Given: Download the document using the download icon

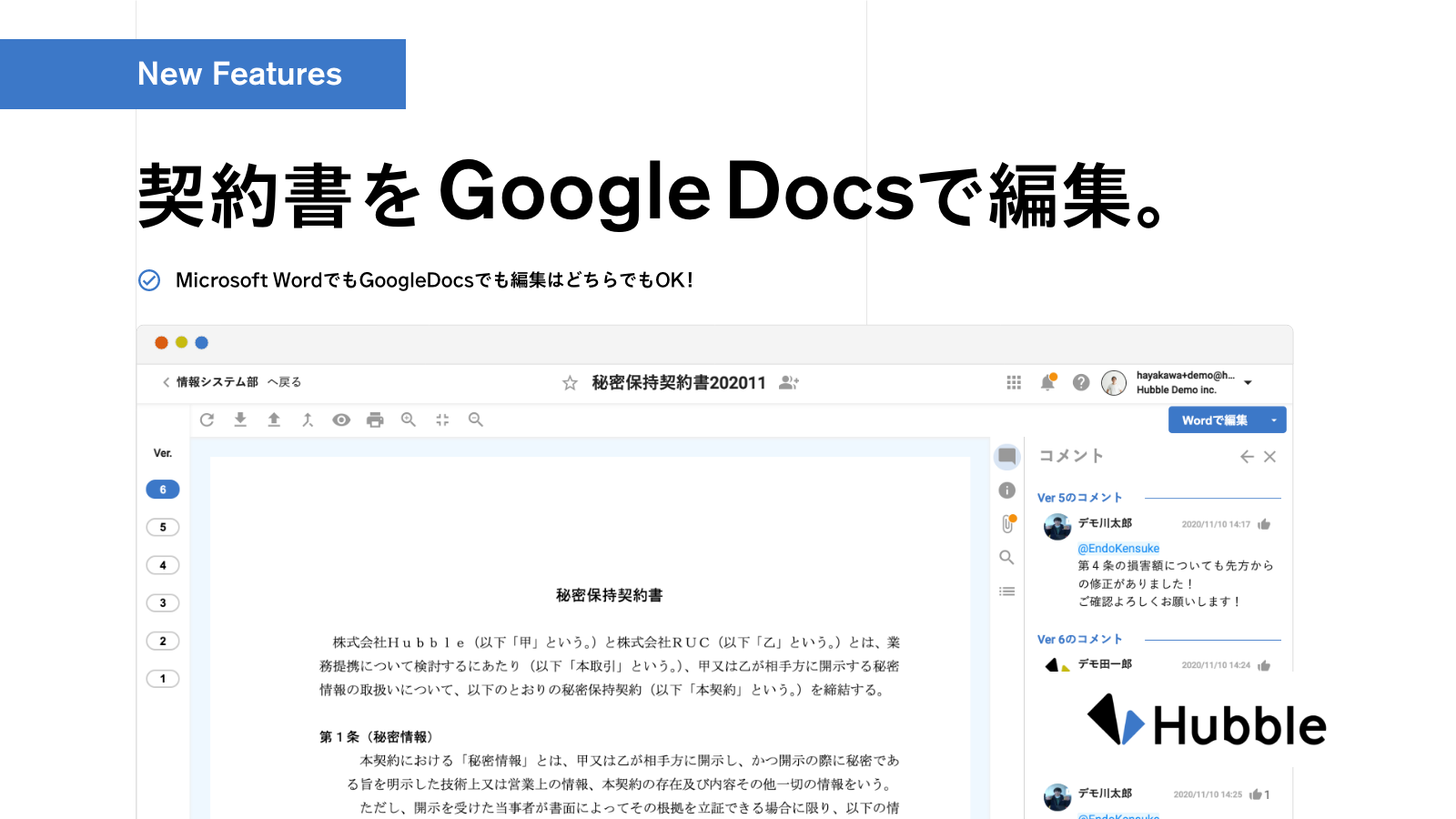Looking at the screenshot, I should click(240, 420).
